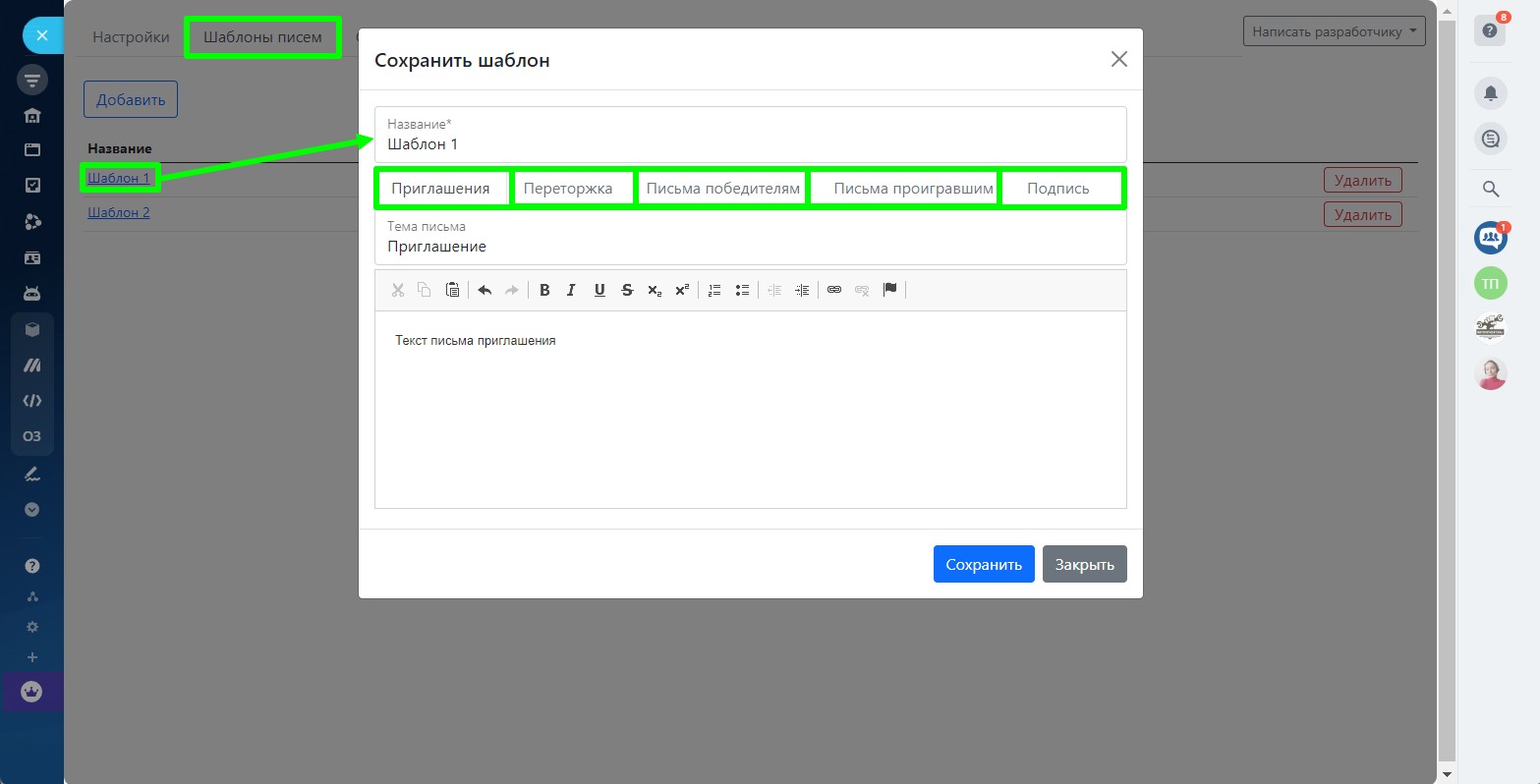This screenshot has height=784, width=1540.
Task: Click the gray 'Закрыть' button
Action: [1084, 565]
